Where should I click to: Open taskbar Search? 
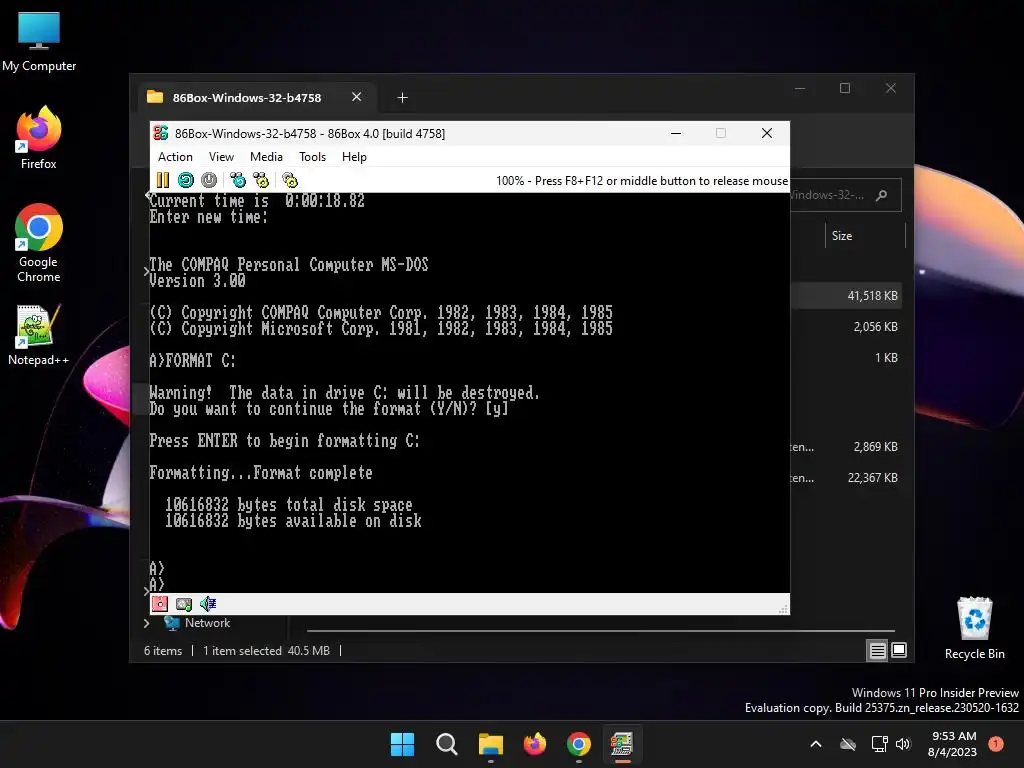tap(447, 744)
